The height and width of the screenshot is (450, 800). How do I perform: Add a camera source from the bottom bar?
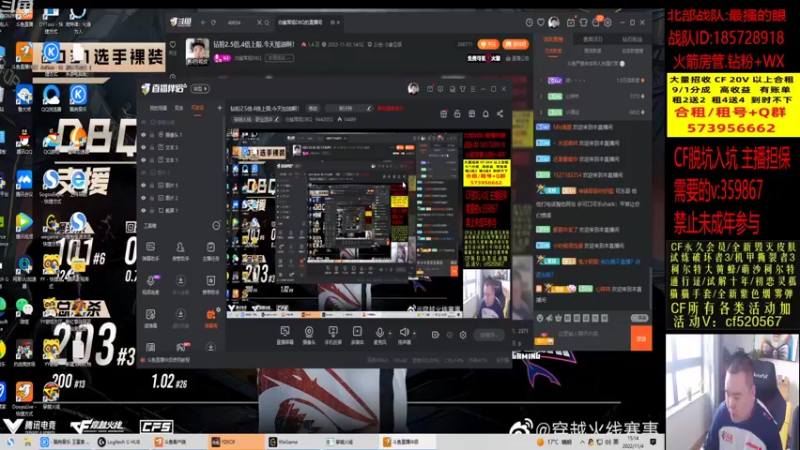[x=309, y=335]
